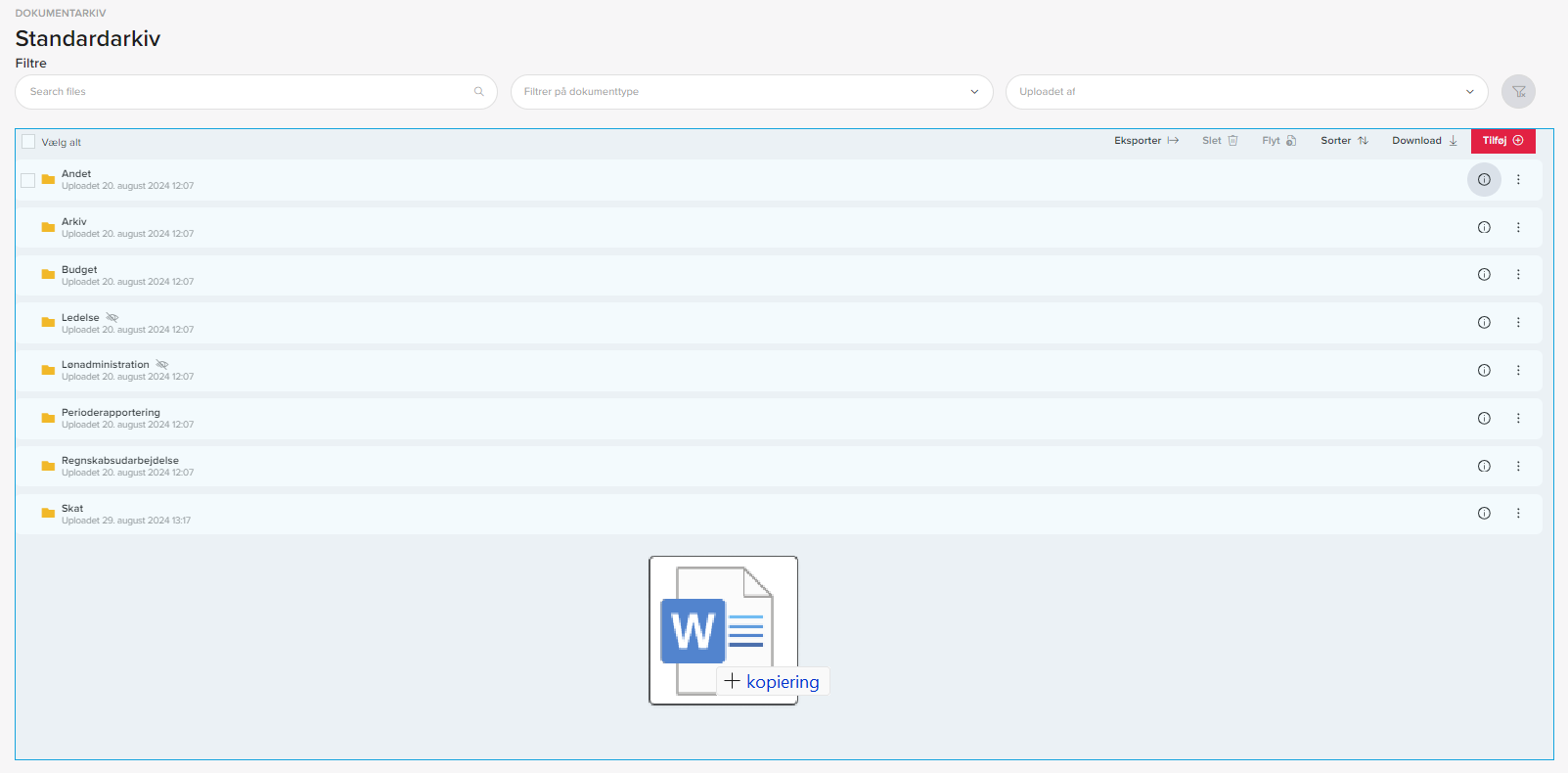Screen dimensions: 1568x773
Task: Open the Lønadministration folder name
Action: pos(106,365)
